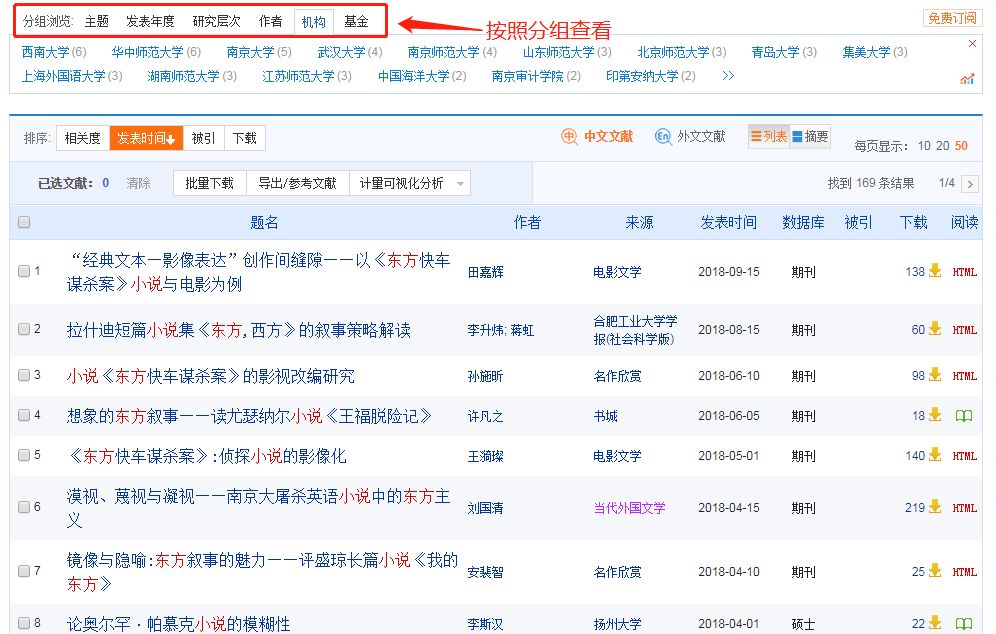Check the box for row 3
This screenshot has width=996, height=634.
pos(24,375)
